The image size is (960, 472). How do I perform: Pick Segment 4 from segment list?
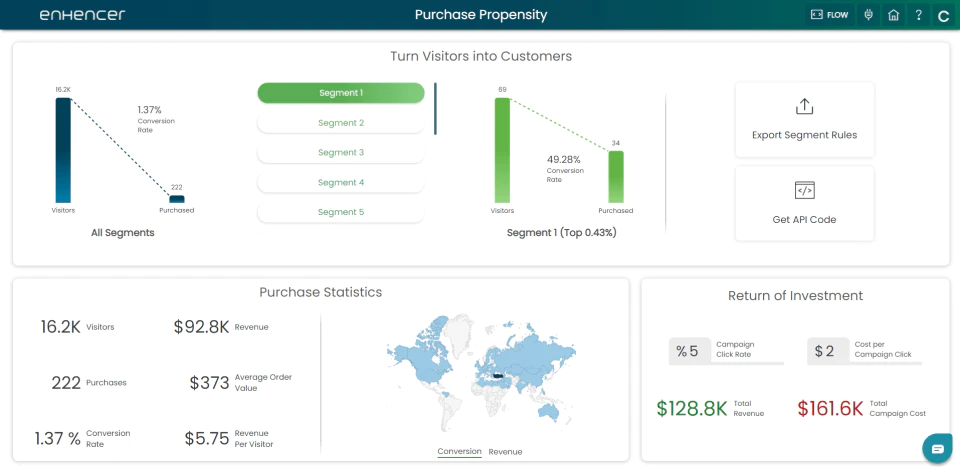tap(341, 182)
